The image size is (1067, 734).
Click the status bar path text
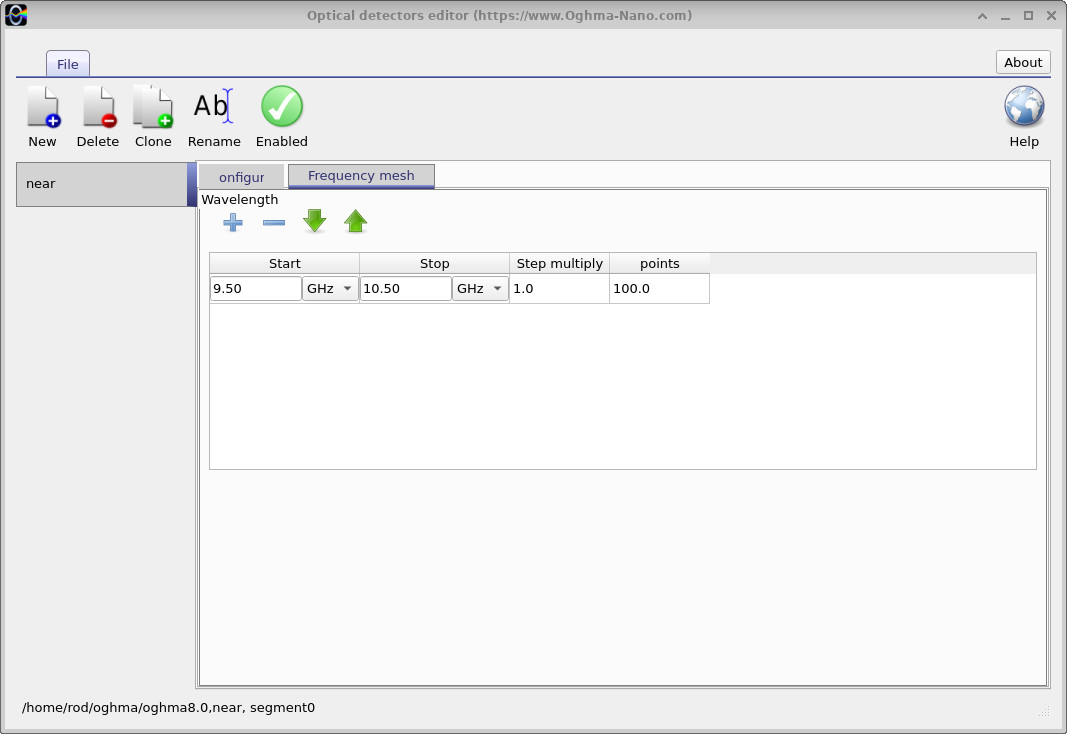pyautogui.click(x=169, y=707)
